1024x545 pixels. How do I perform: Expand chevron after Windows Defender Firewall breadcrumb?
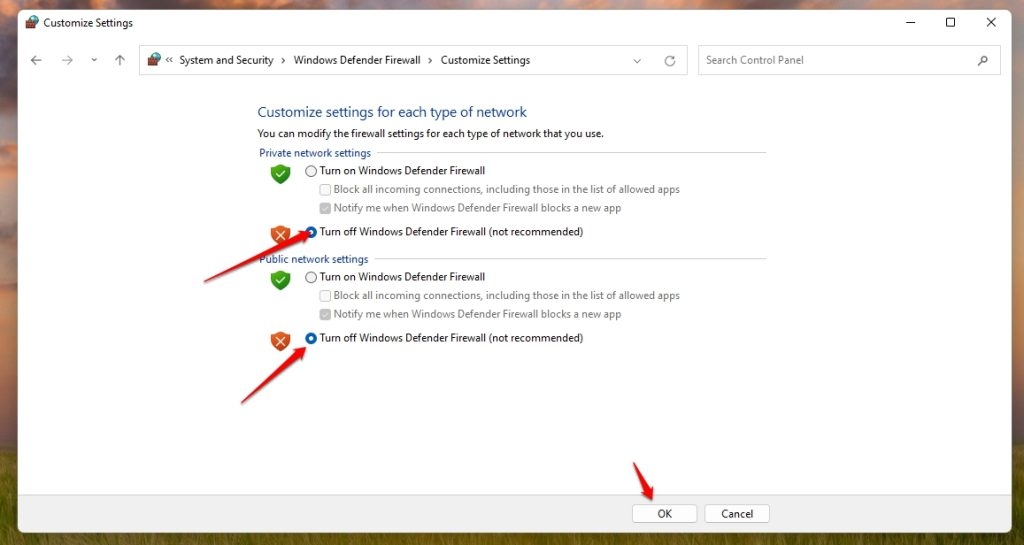pyautogui.click(x=430, y=60)
